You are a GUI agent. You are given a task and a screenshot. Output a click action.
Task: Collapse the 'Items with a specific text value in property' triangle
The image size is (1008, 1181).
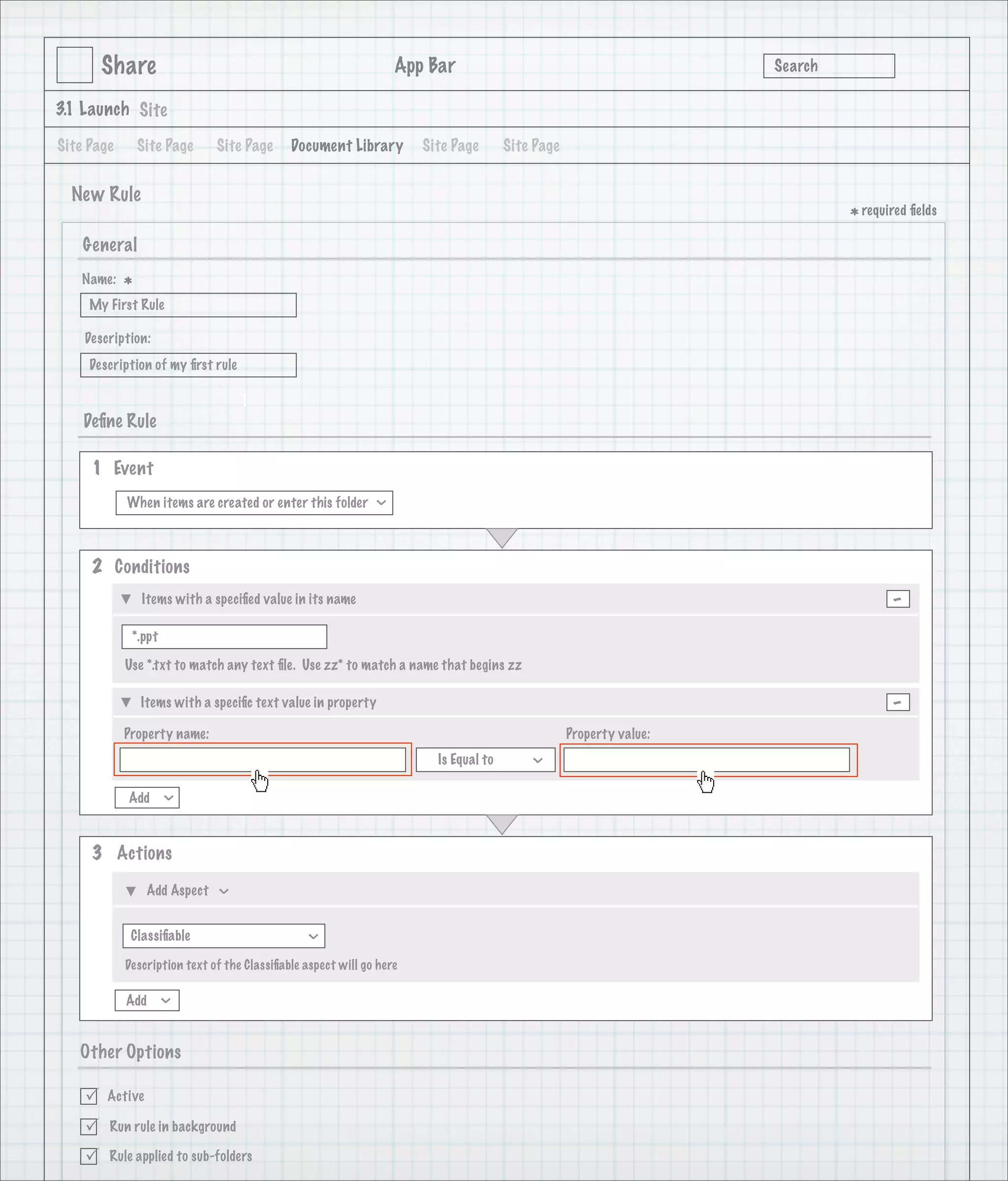[x=126, y=702]
